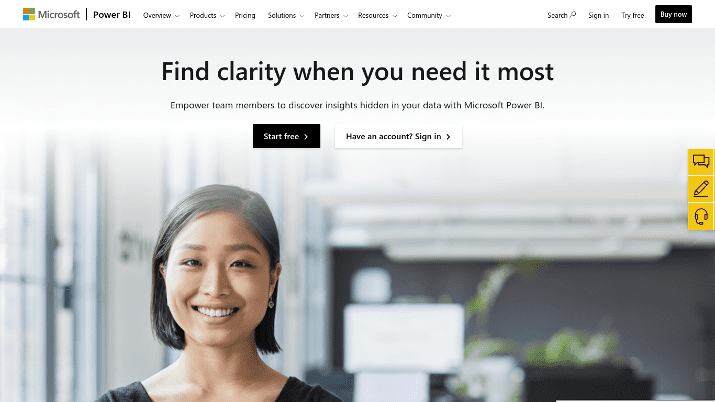Click the Power BI brand link

click(x=112, y=15)
